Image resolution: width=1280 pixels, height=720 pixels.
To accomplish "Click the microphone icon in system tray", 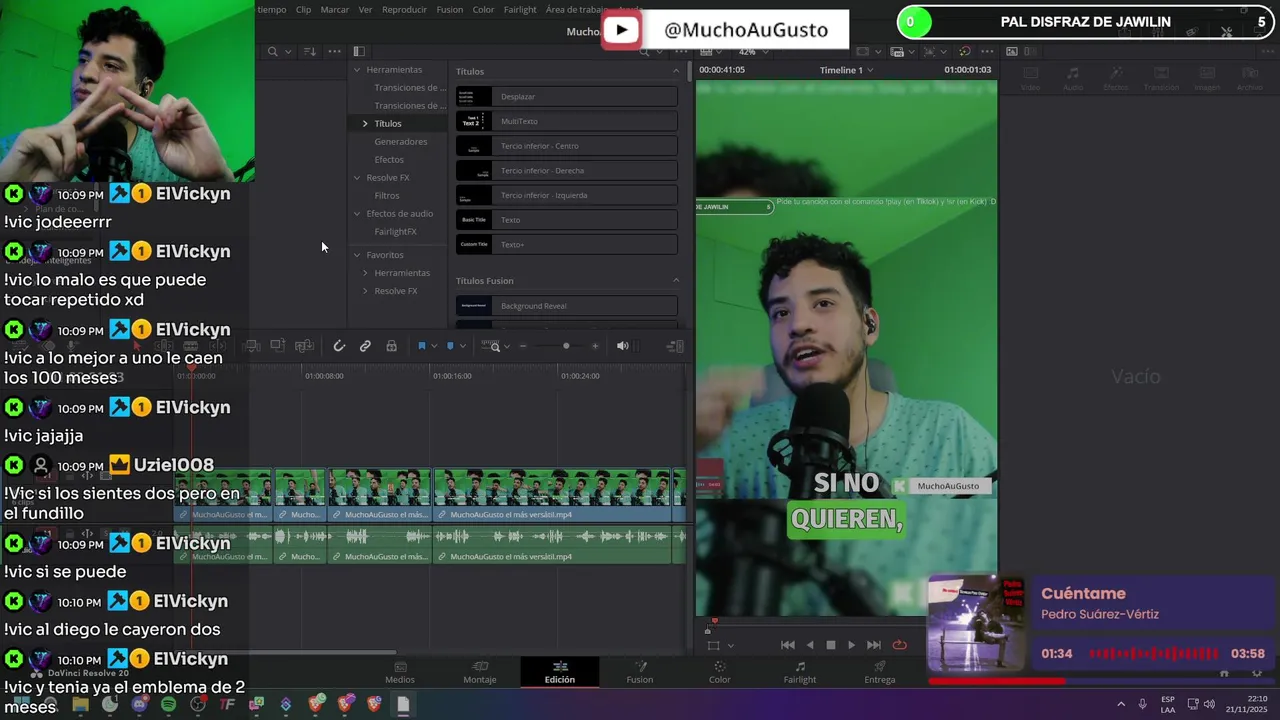I will click(1142, 704).
